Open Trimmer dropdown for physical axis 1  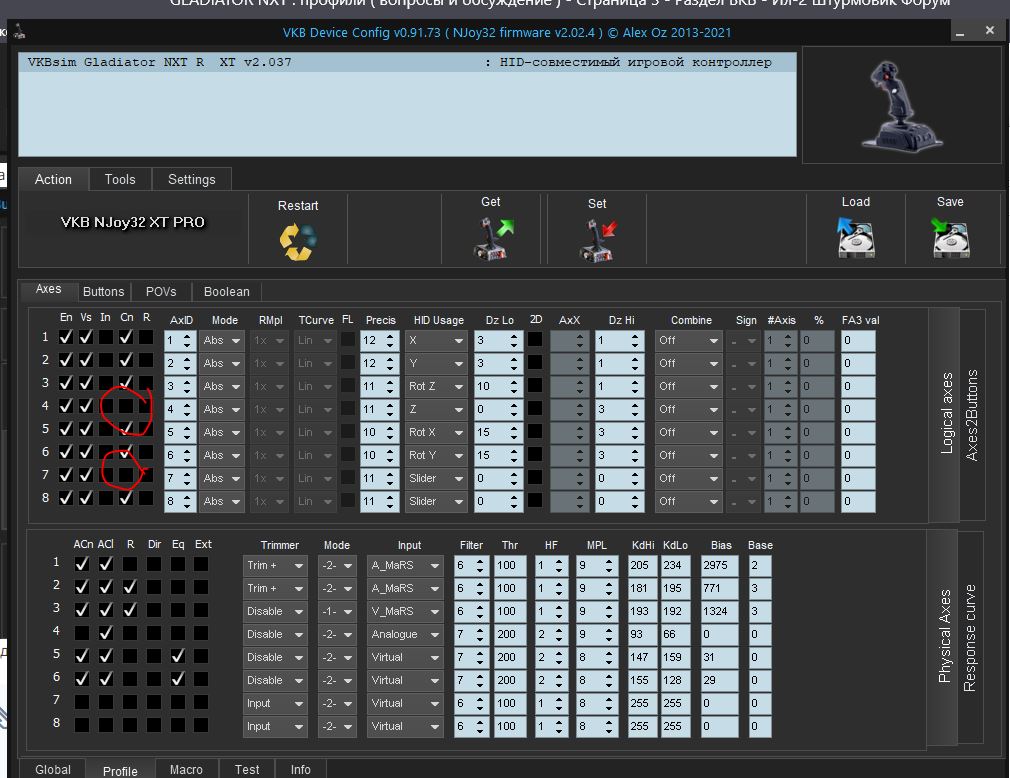[x=275, y=565]
